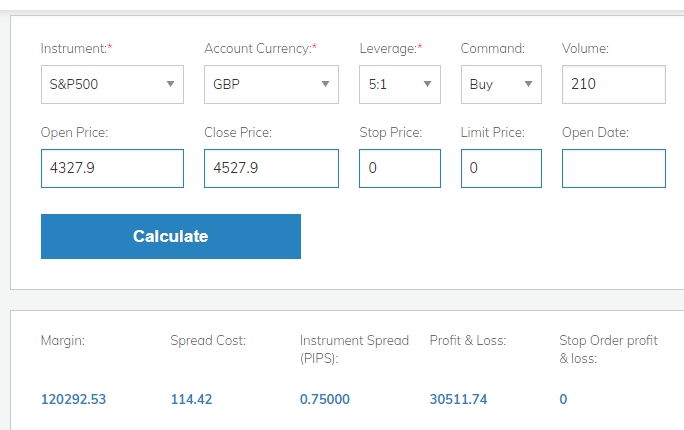The height and width of the screenshot is (430, 684).
Task: Select the Stop Price input field
Action: pos(400,168)
